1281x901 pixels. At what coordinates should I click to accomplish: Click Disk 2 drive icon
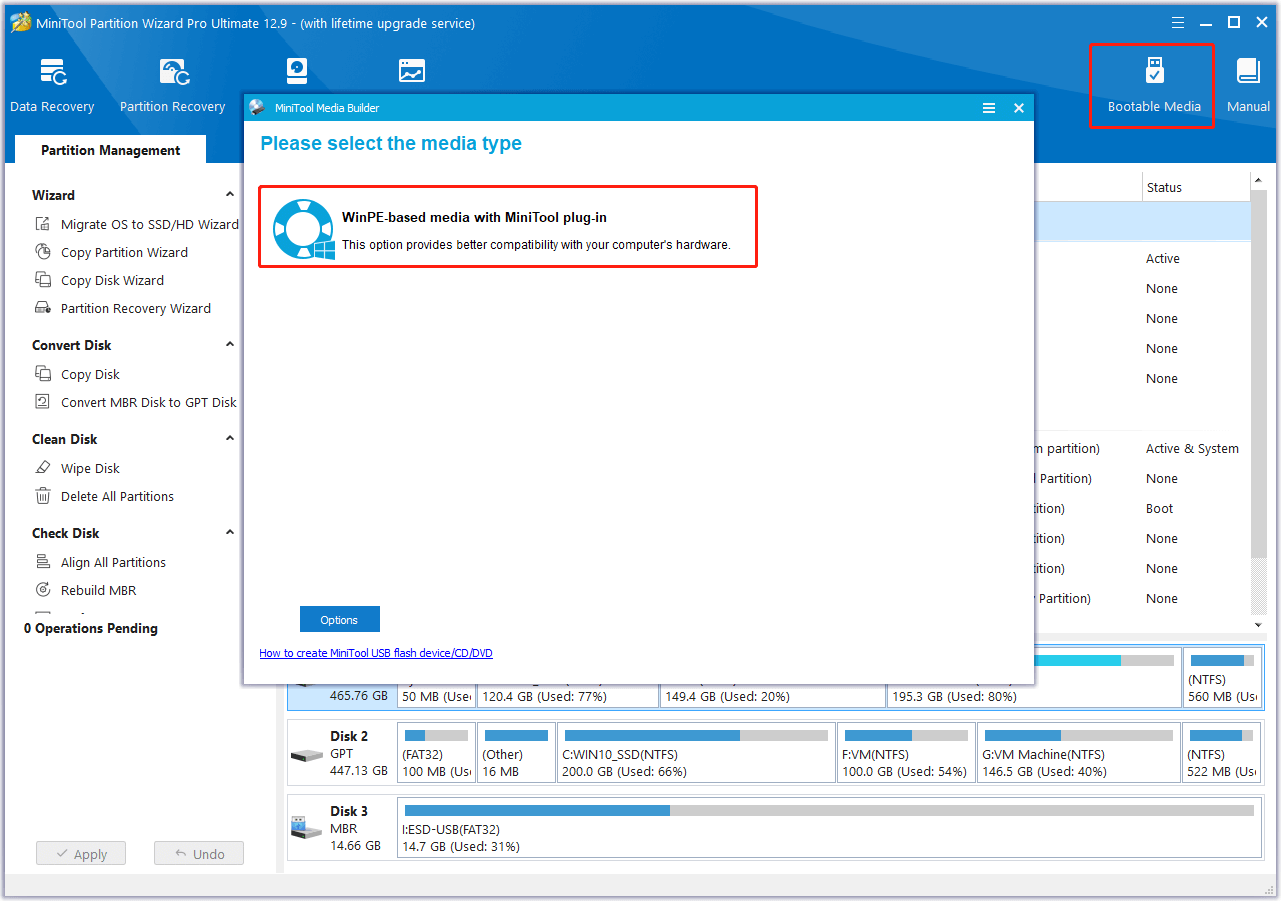307,755
